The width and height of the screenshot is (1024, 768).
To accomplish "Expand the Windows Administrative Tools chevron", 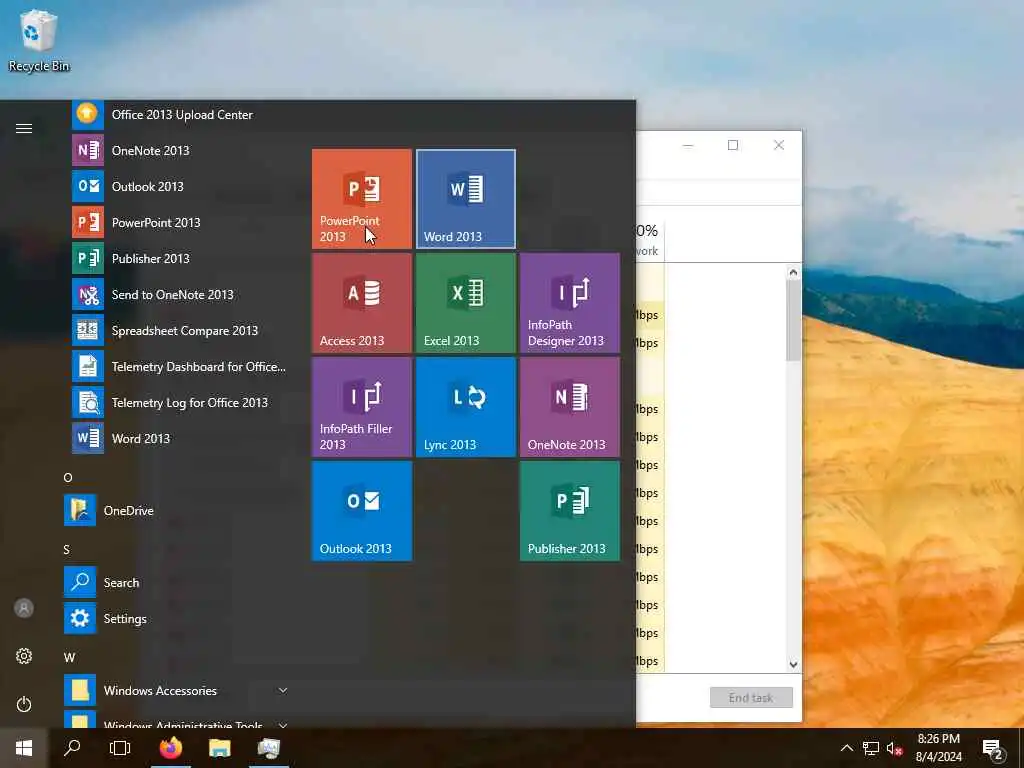I will coord(283,724).
